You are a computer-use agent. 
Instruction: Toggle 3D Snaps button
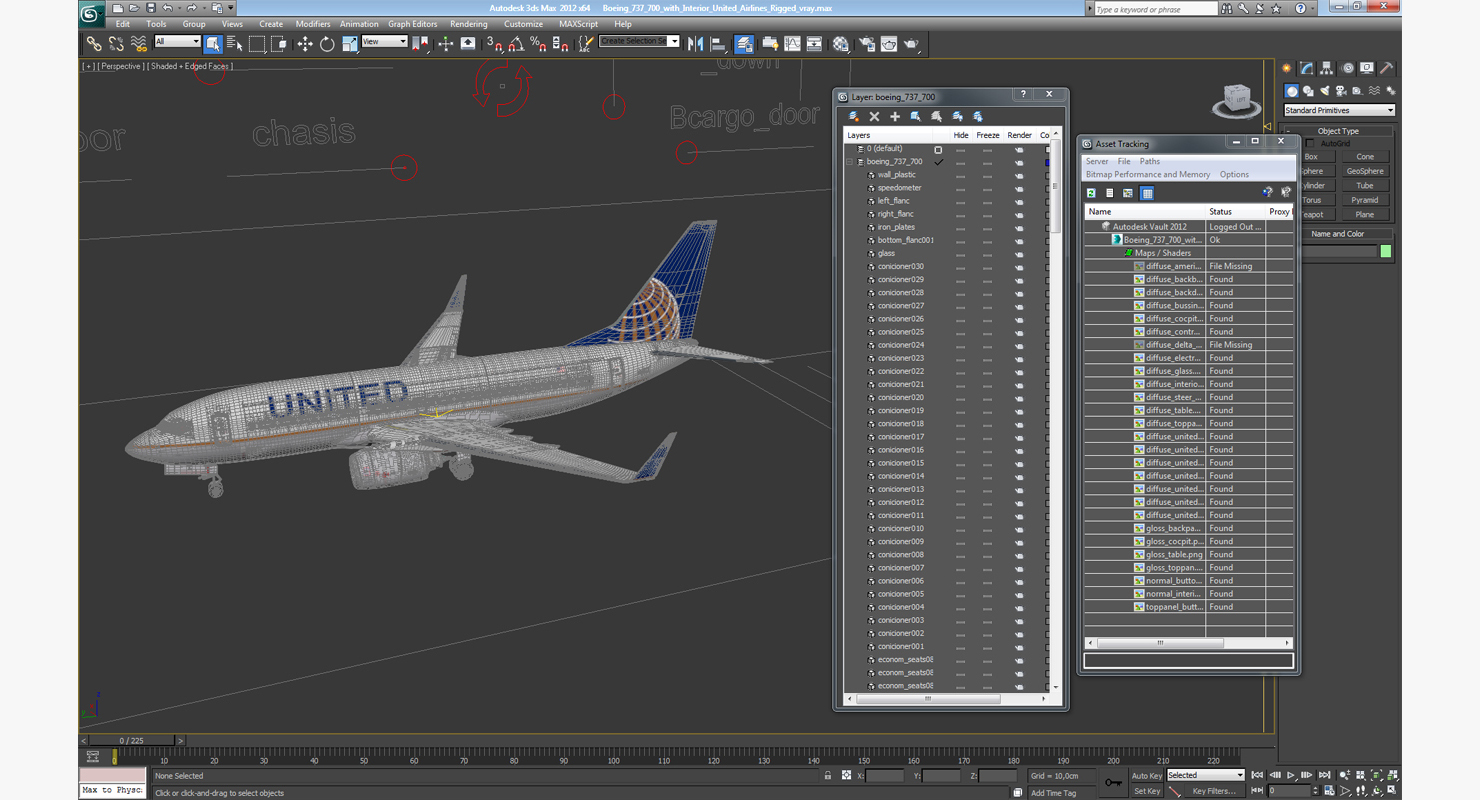pyautogui.click(x=494, y=44)
